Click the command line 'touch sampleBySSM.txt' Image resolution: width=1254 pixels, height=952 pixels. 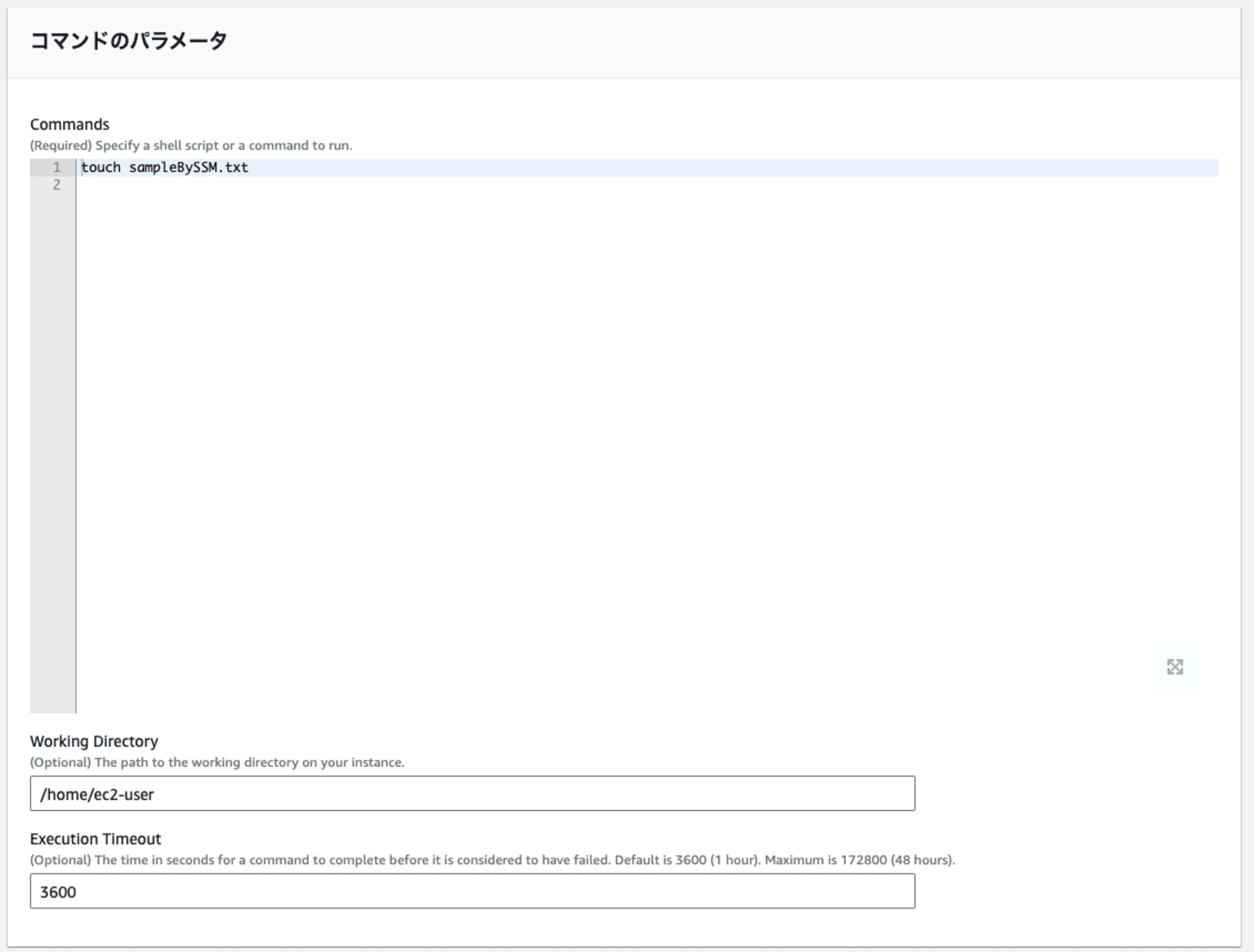165,167
